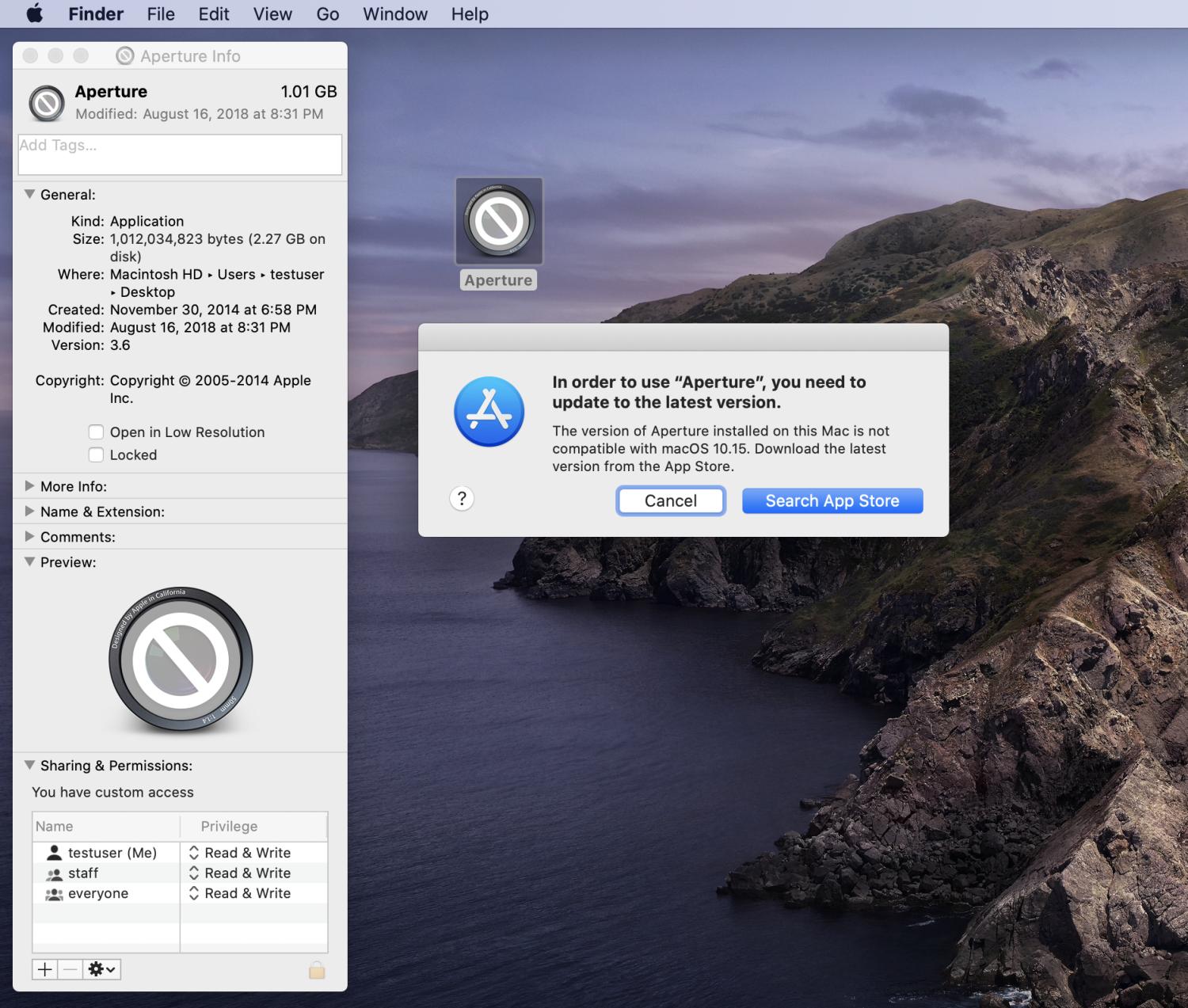Open the File menu
This screenshot has height=1008, width=1188.
161,13
